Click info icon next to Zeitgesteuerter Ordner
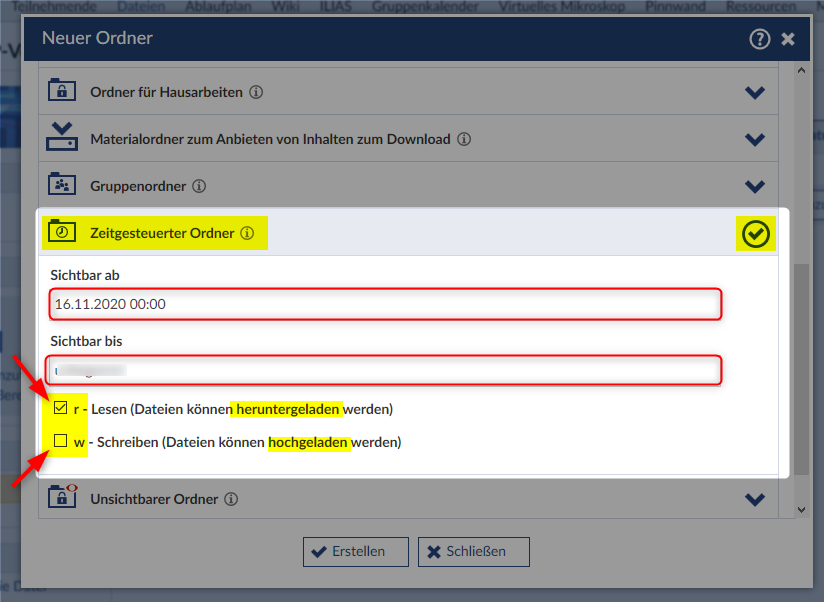 coord(247,233)
